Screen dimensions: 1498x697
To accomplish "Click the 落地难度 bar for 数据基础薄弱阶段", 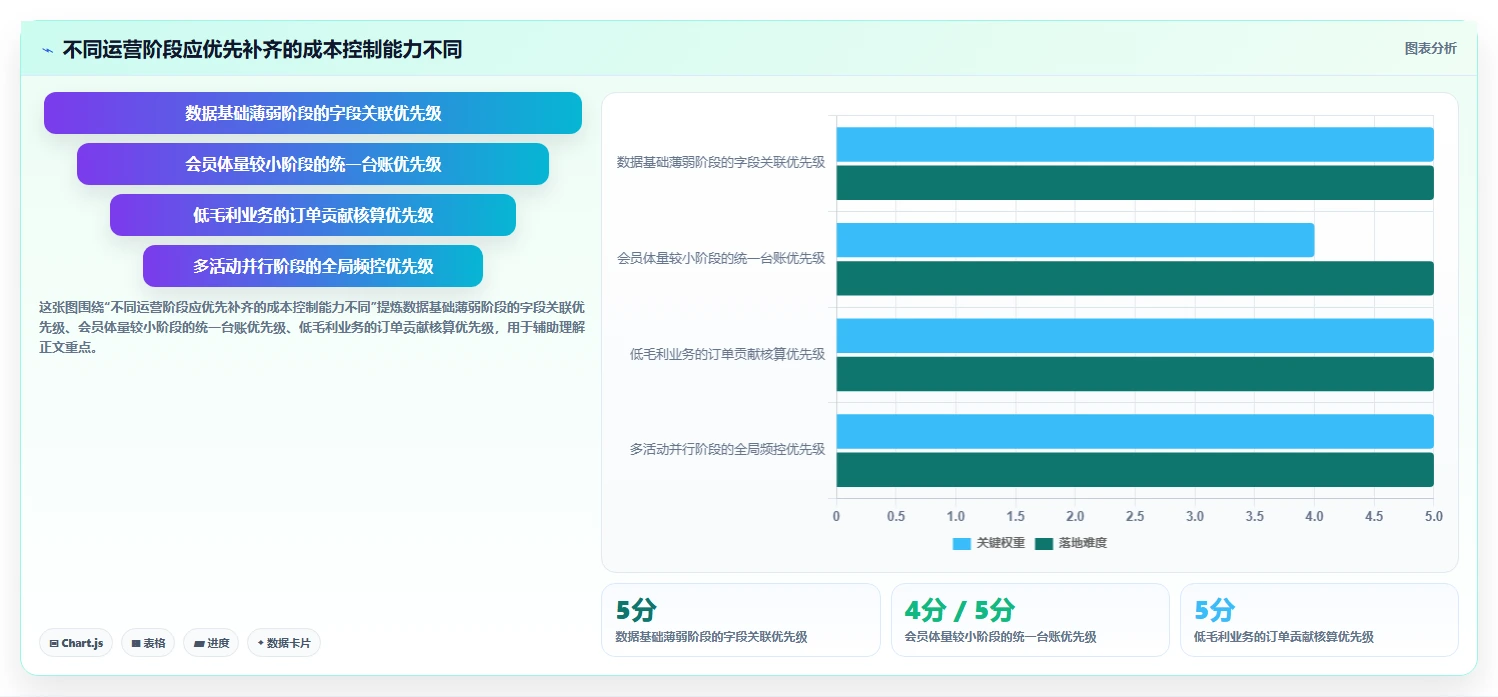I will (1135, 183).
